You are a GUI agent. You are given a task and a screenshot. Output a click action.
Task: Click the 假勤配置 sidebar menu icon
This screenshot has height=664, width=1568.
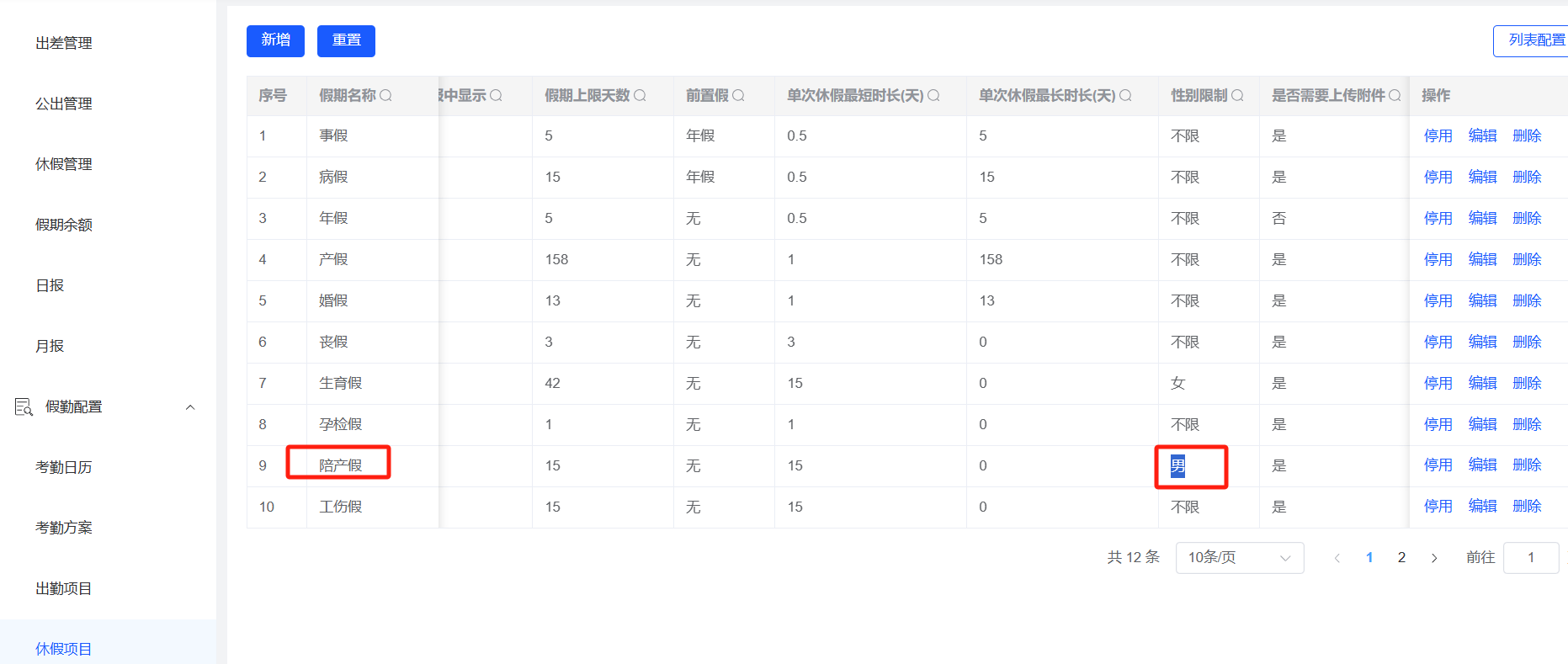[24, 407]
